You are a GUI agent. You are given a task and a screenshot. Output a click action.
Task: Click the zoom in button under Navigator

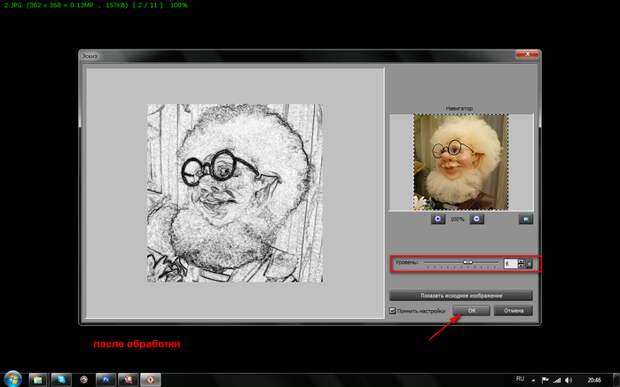click(x=438, y=219)
